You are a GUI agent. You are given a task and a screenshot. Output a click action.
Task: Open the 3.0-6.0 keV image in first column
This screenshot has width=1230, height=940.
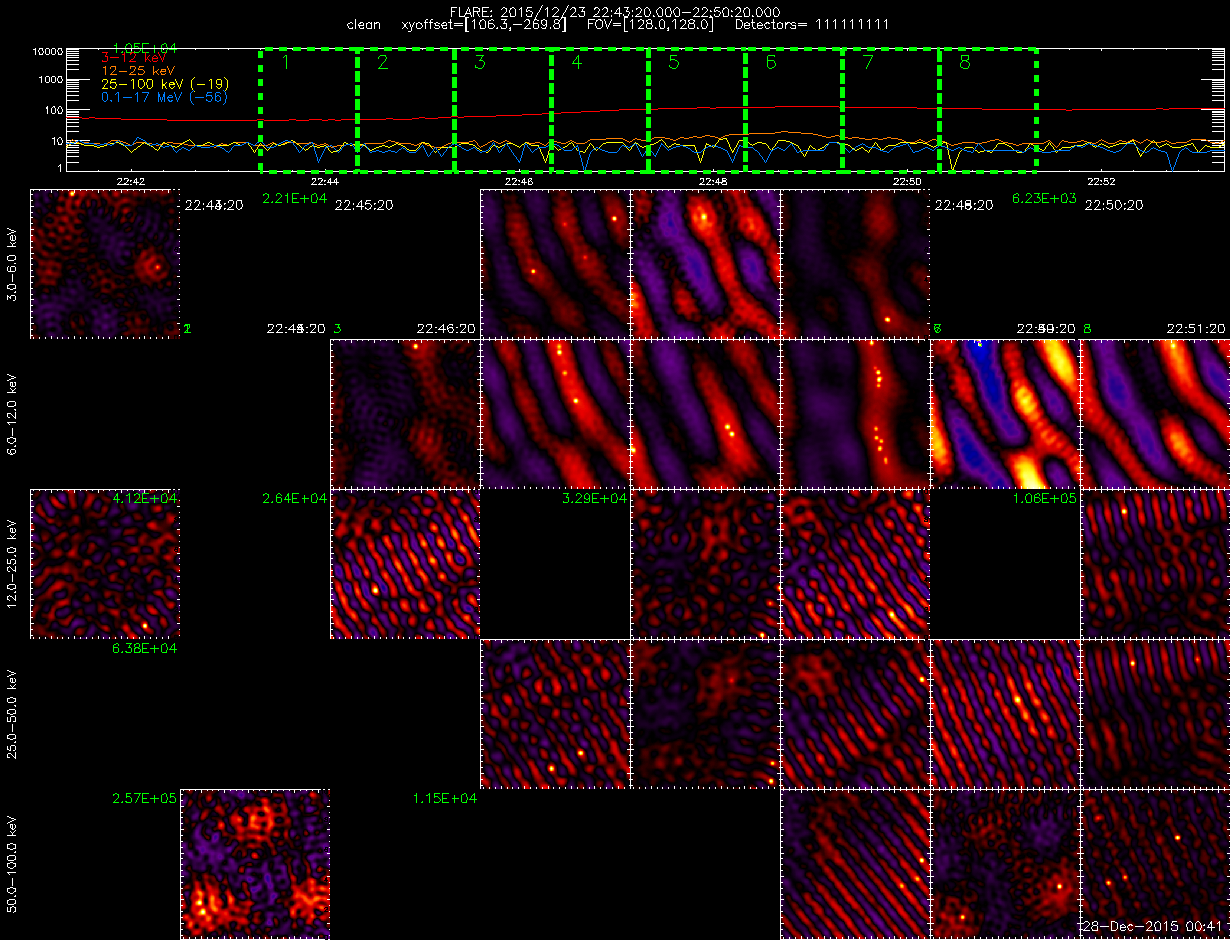(105, 264)
